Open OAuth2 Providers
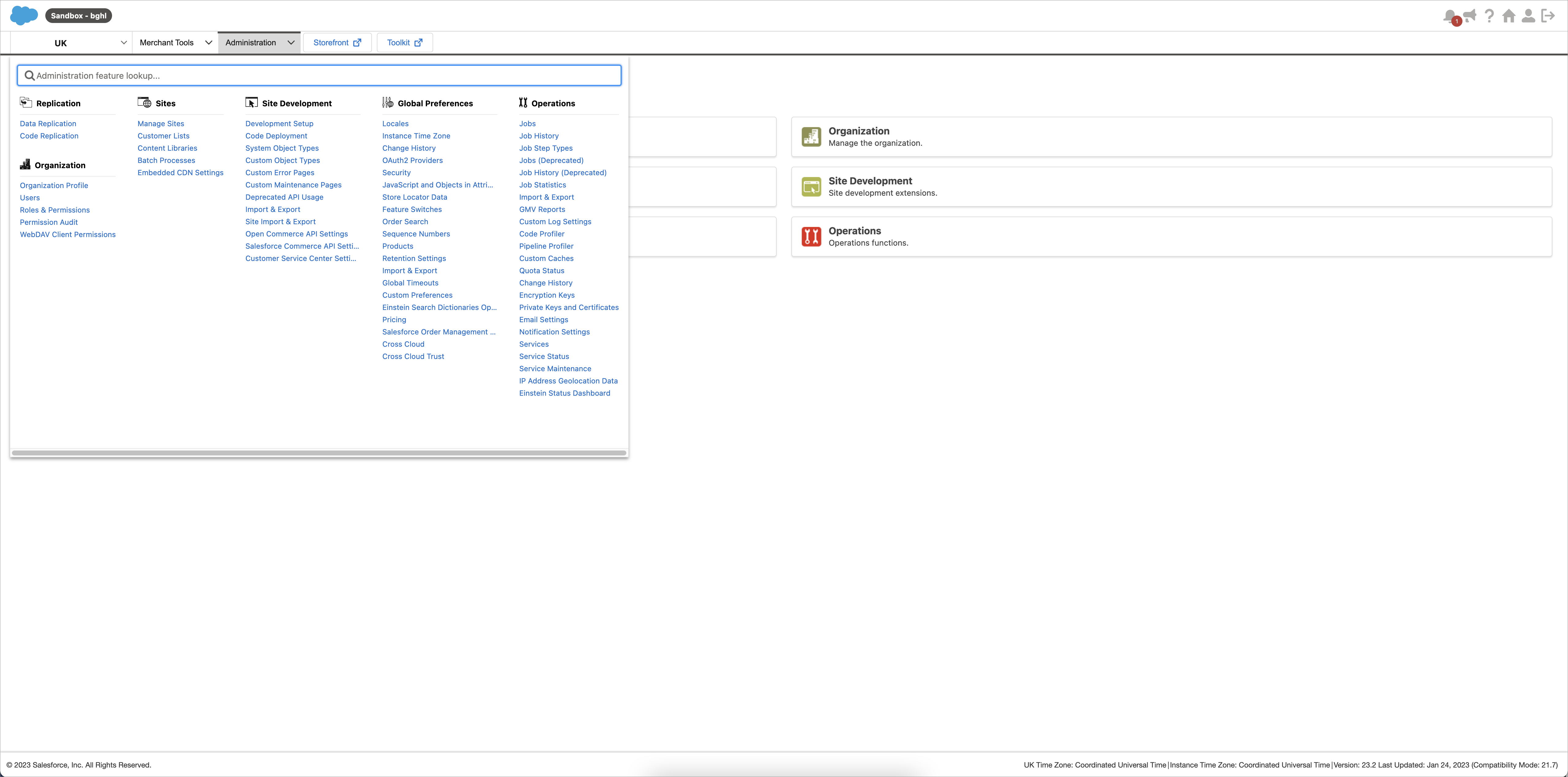 pyautogui.click(x=413, y=160)
